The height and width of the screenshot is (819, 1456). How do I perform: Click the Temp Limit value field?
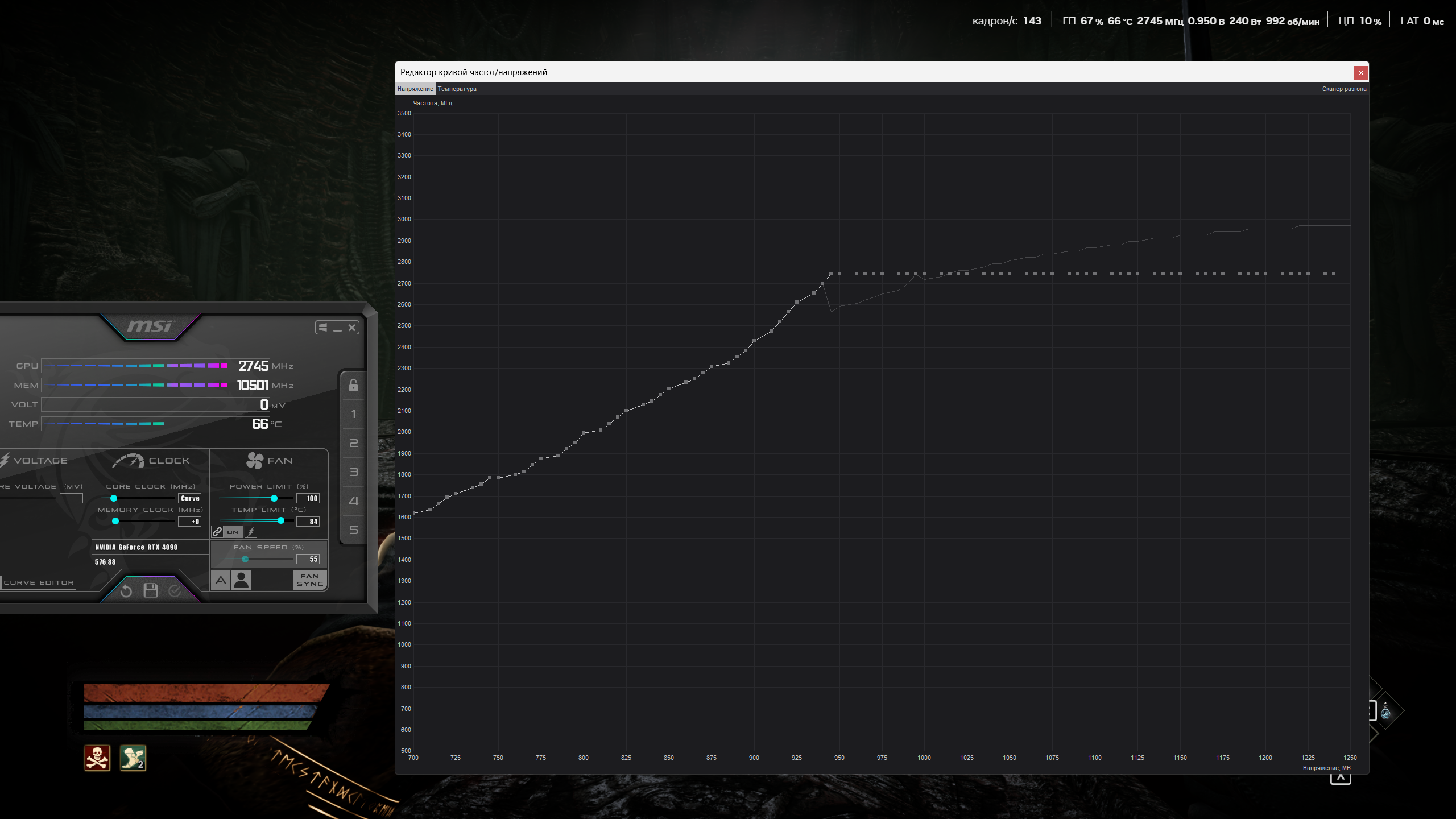308,522
